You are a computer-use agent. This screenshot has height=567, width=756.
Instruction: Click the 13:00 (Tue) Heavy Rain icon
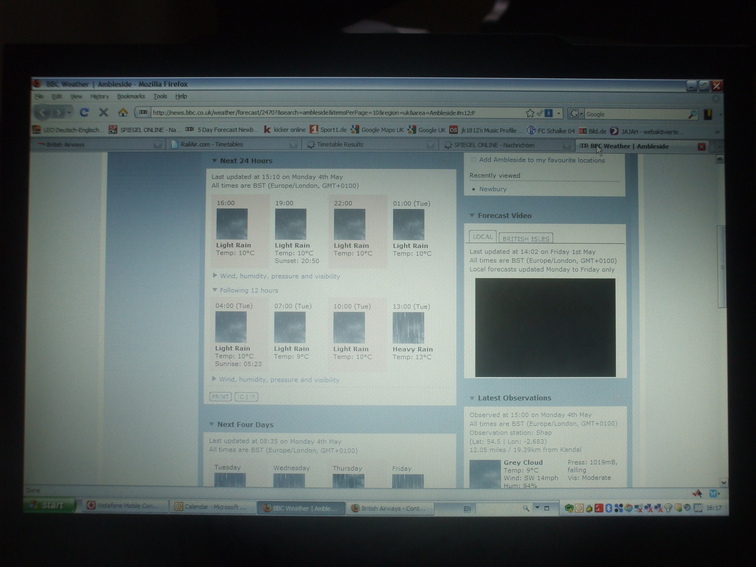pos(408,328)
